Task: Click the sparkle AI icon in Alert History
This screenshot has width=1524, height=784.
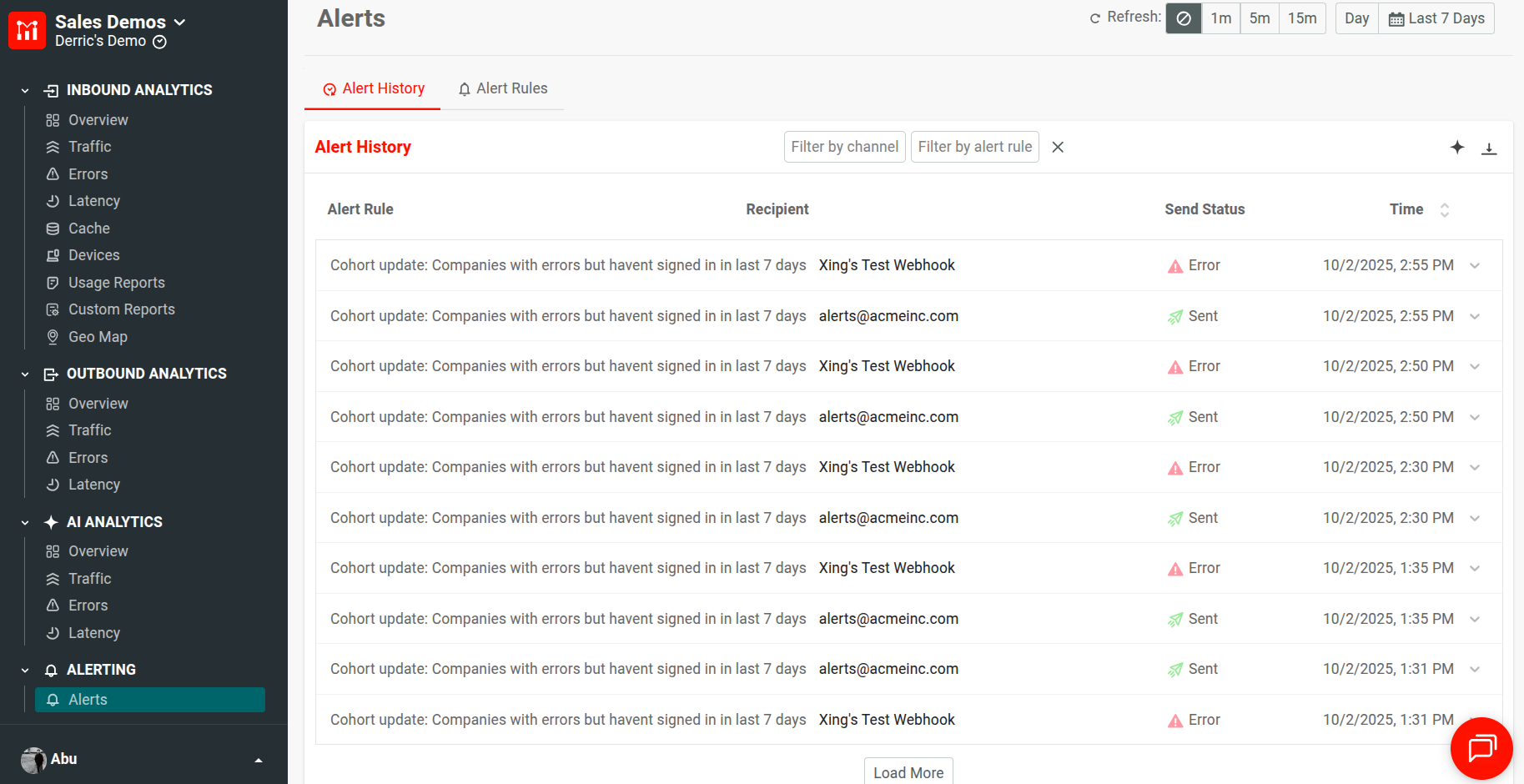Action: click(1457, 147)
